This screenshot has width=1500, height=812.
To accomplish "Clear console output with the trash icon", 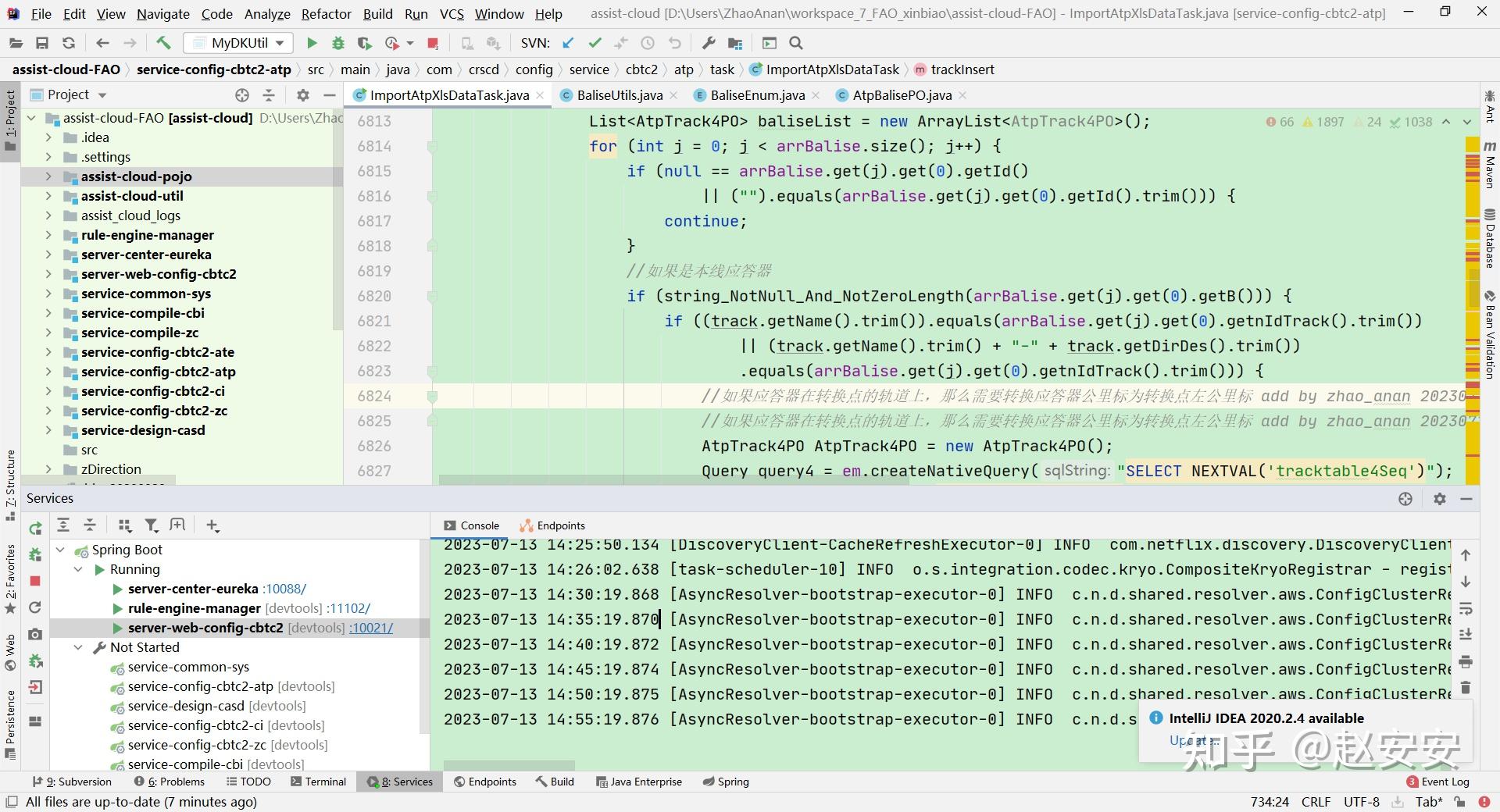I will [1466, 687].
